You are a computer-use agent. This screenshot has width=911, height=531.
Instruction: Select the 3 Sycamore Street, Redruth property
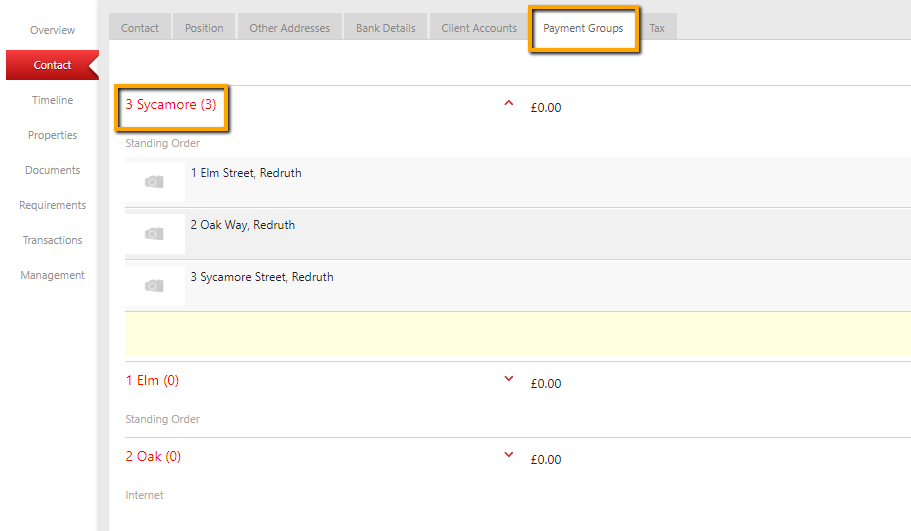pyautogui.click(x=262, y=277)
